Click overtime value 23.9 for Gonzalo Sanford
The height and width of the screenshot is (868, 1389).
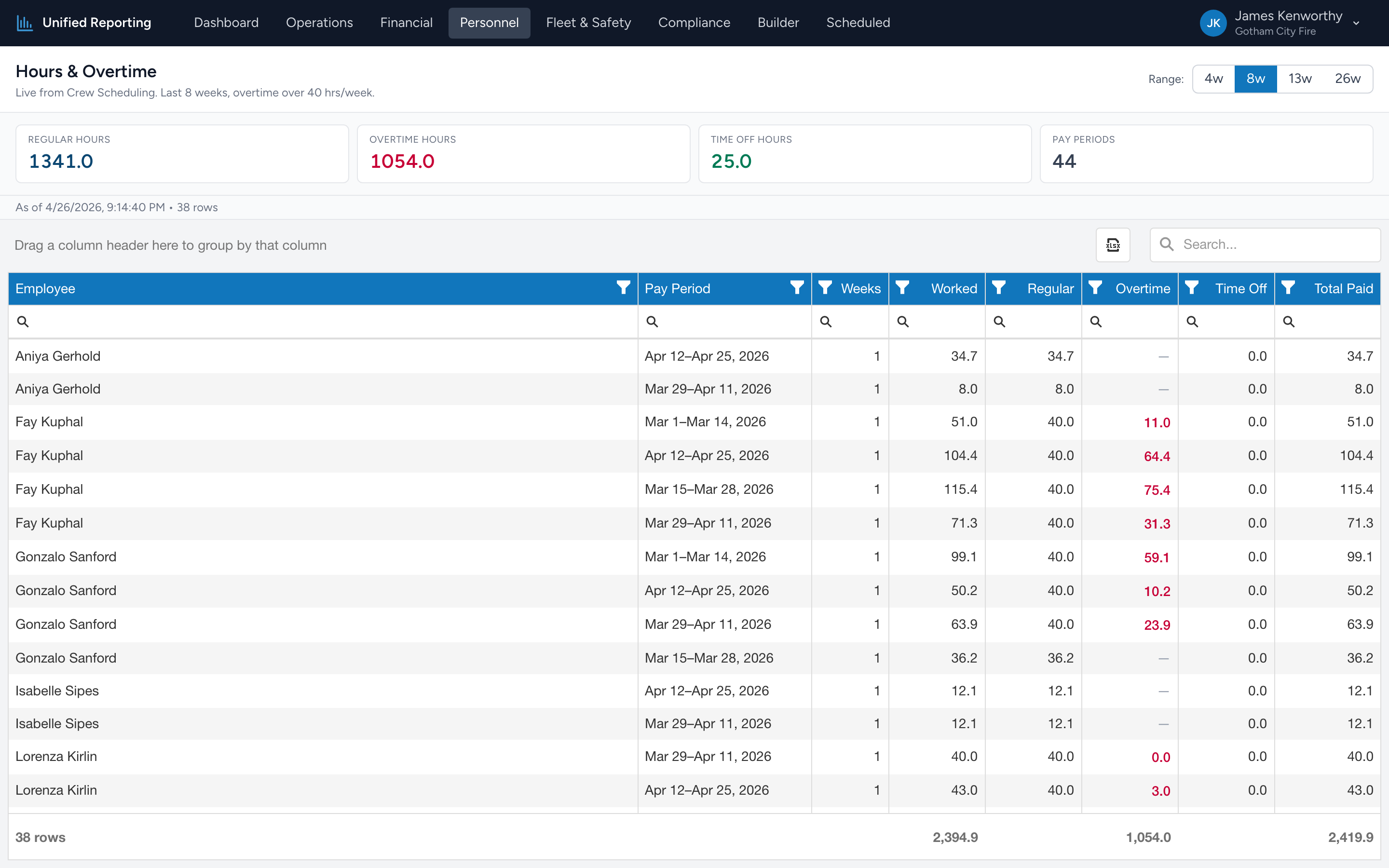click(x=1157, y=625)
